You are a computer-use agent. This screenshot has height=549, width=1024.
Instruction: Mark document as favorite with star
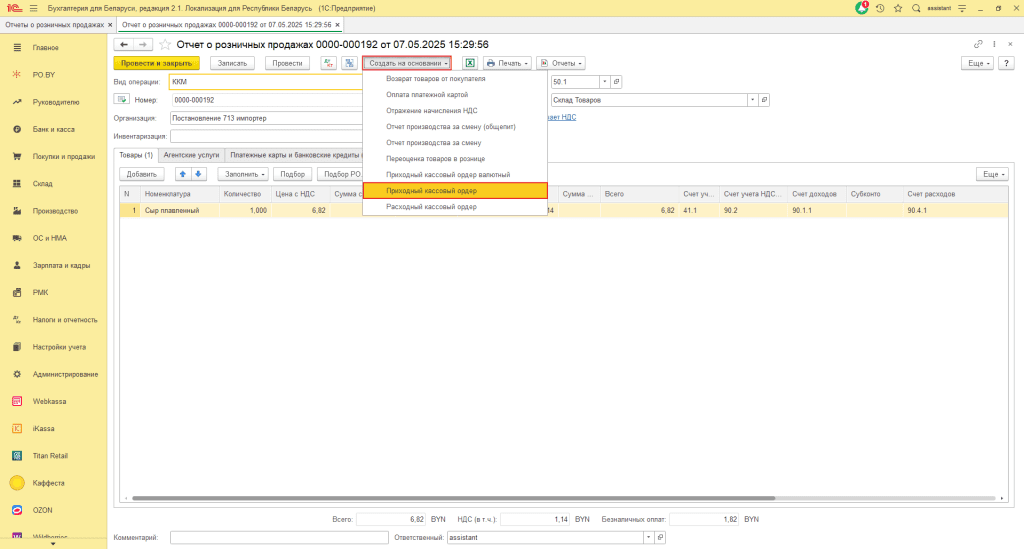[x=165, y=45]
